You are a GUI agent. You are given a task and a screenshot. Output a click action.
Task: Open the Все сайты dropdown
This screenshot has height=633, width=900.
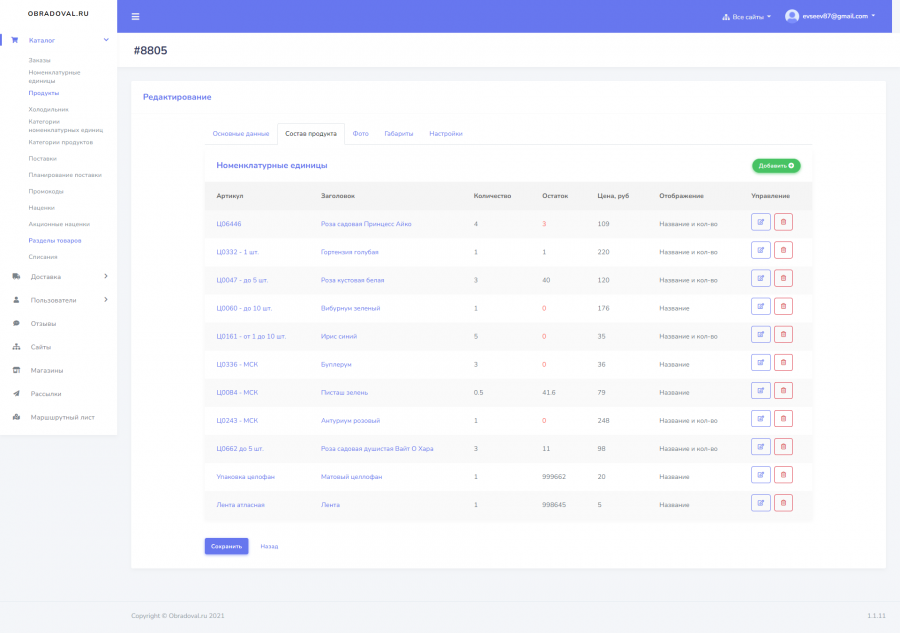click(746, 17)
